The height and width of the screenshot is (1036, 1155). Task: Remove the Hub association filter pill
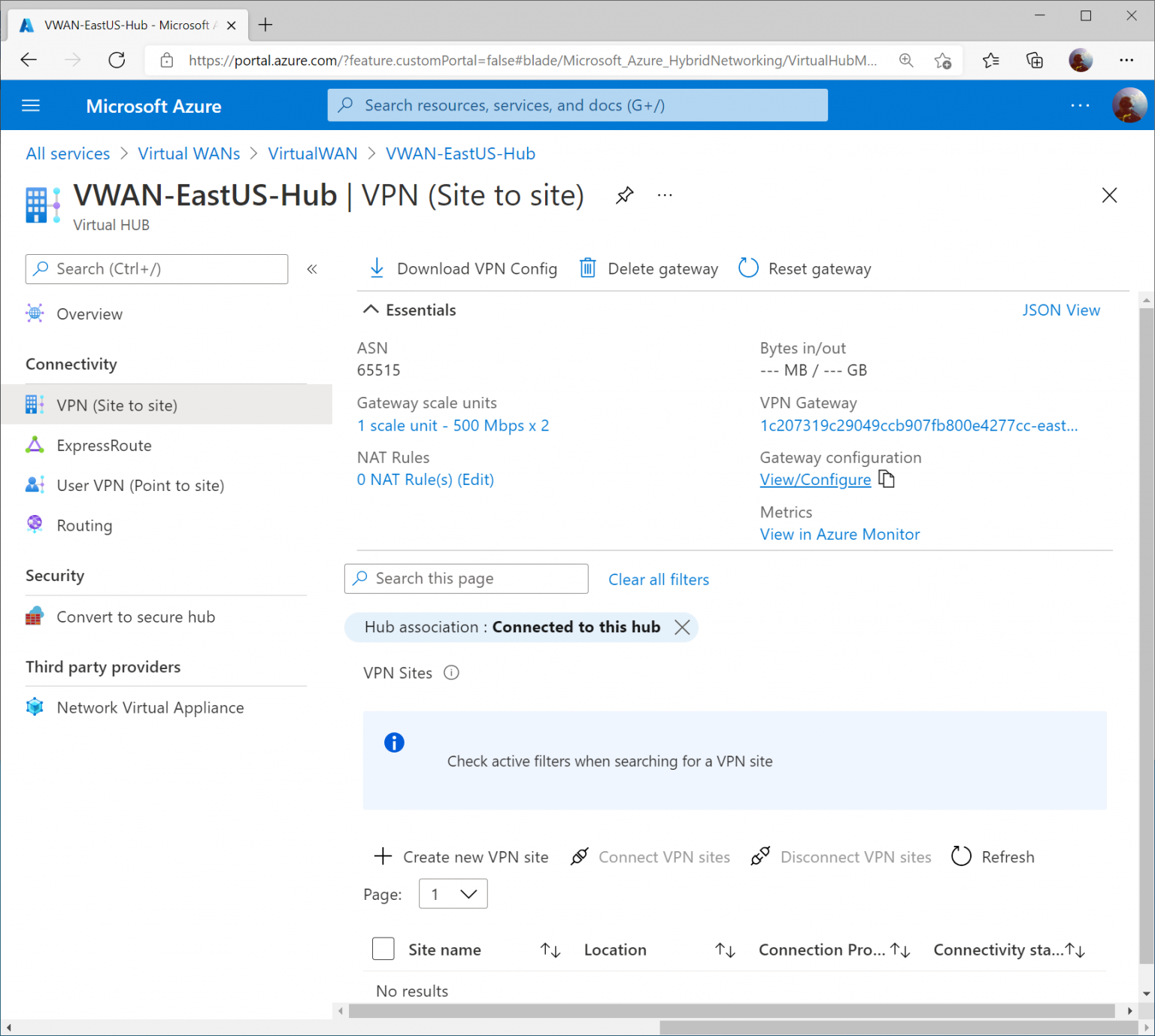[x=682, y=627]
